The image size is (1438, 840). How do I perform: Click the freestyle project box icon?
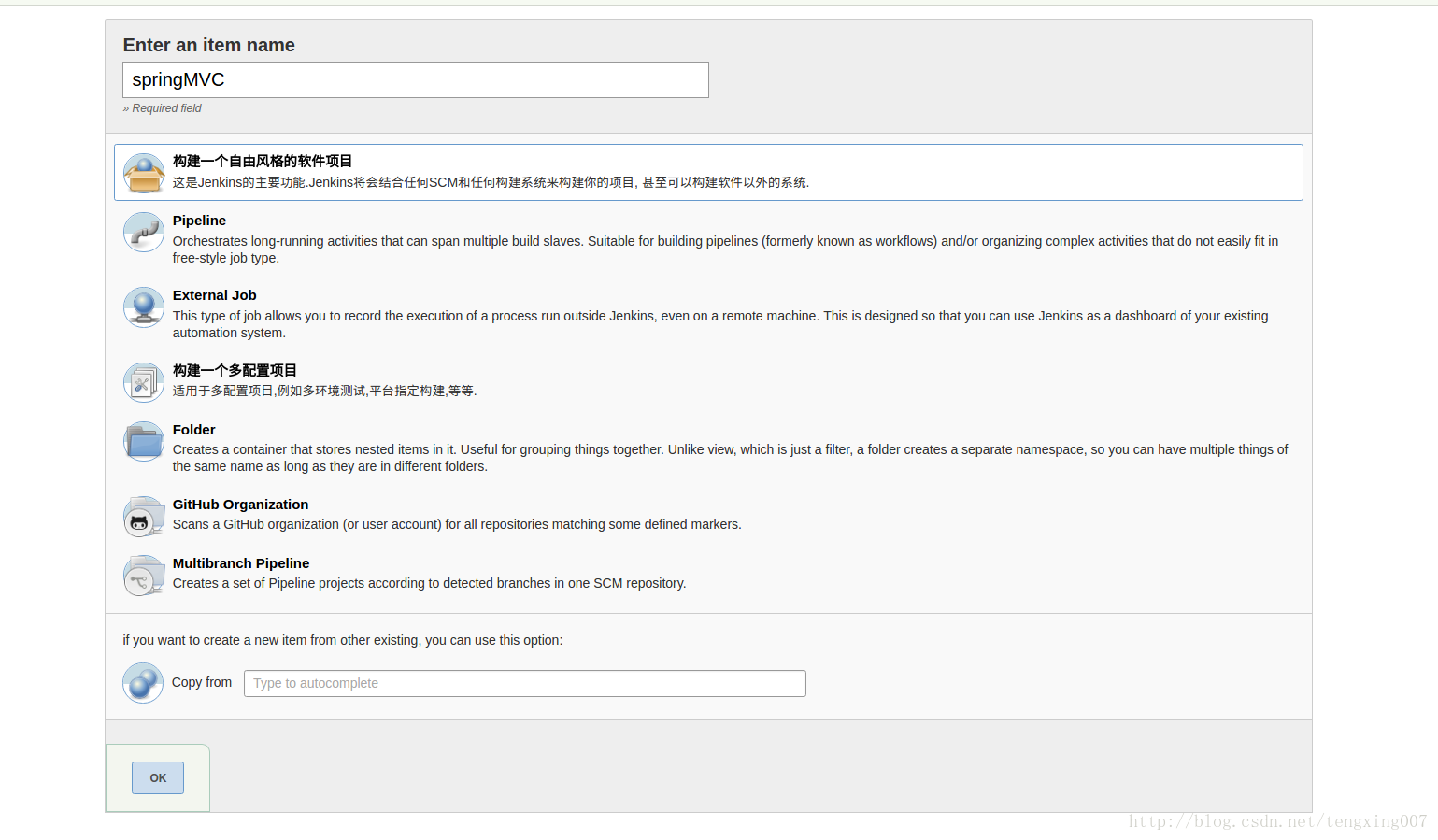click(x=144, y=174)
